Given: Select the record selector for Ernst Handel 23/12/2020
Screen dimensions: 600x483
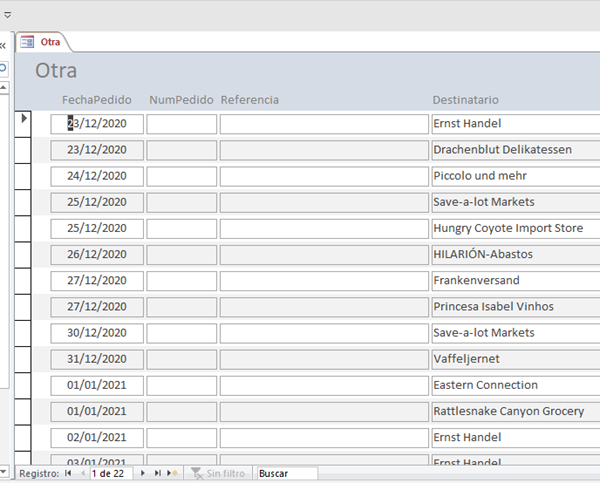Looking at the screenshot, I should pos(23,124).
